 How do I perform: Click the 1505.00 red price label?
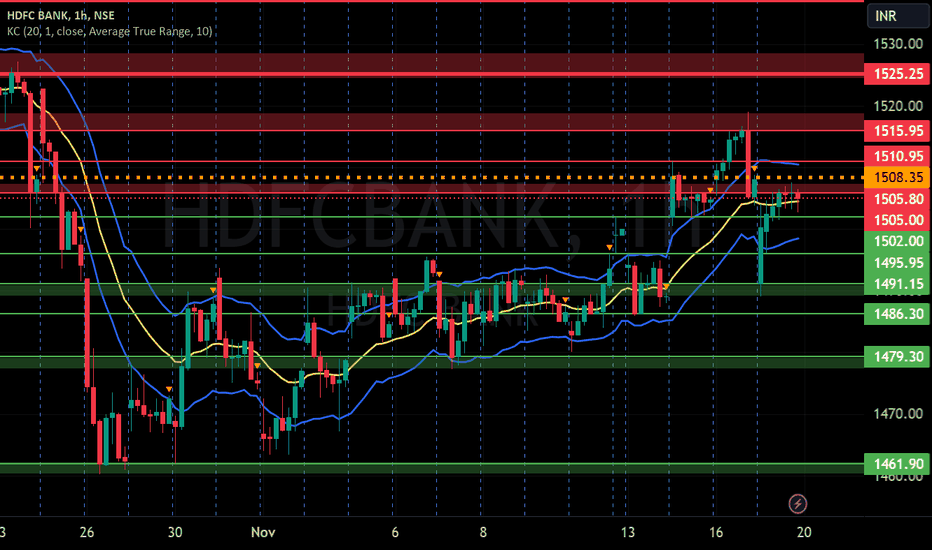point(897,220)
